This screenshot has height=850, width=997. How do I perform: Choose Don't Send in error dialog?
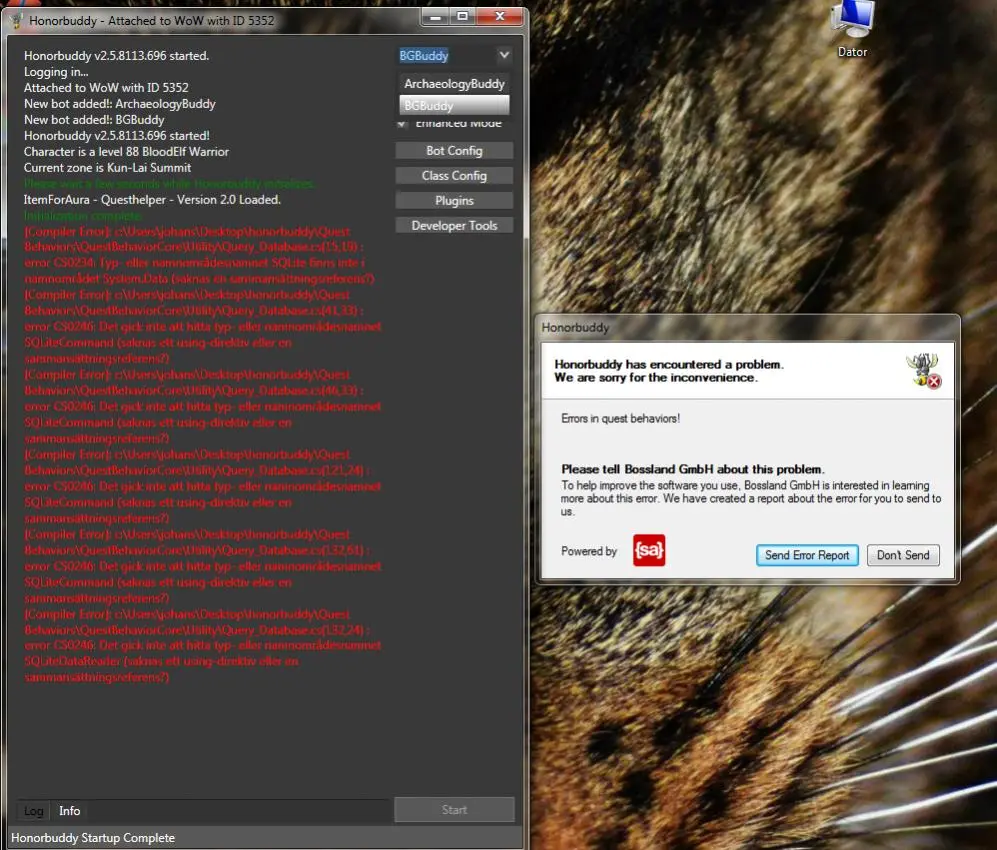[x=903, y=555]
